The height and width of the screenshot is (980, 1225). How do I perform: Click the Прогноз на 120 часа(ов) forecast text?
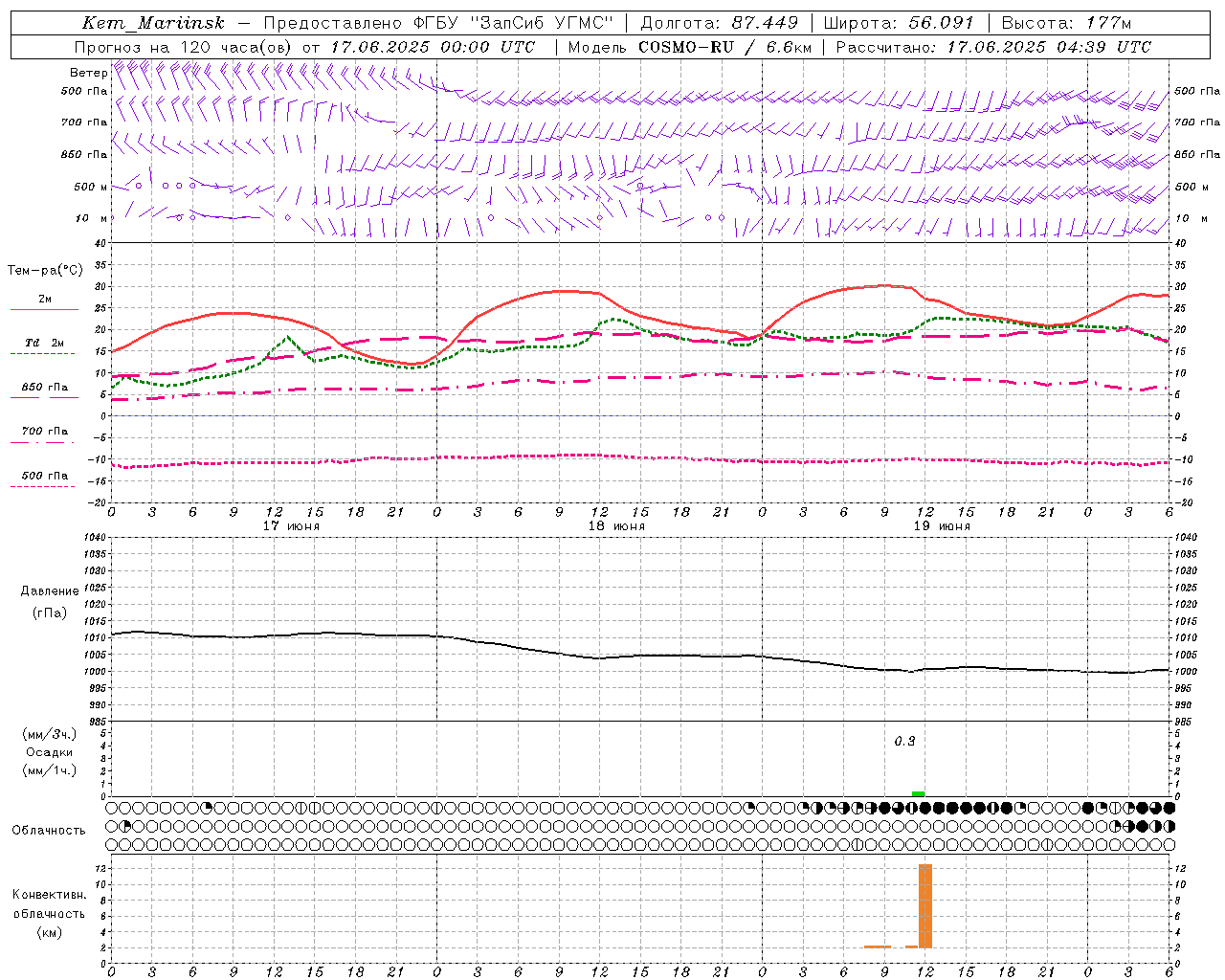tap(185, 47)
